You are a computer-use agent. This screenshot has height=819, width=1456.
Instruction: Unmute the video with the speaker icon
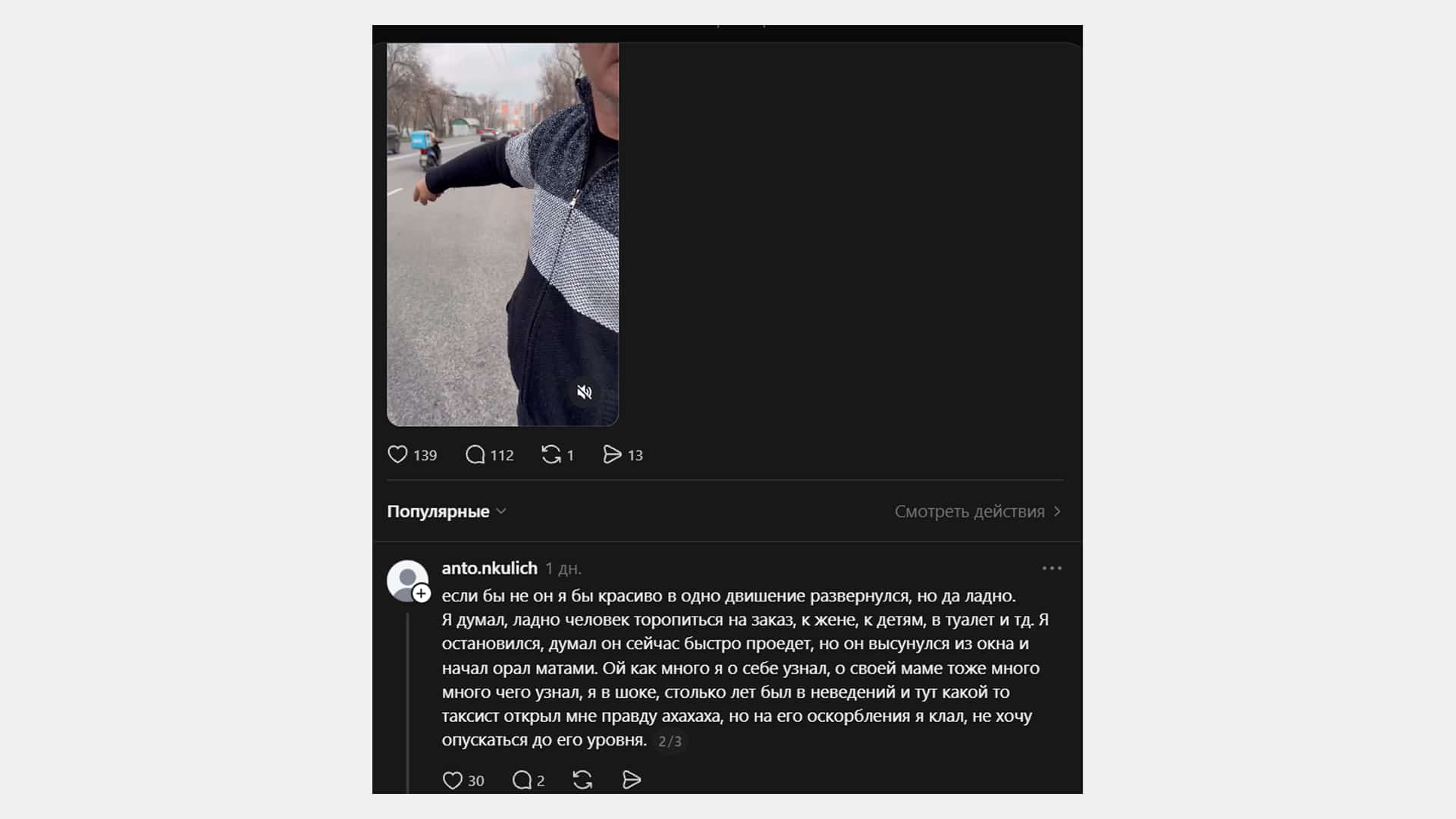584,392
